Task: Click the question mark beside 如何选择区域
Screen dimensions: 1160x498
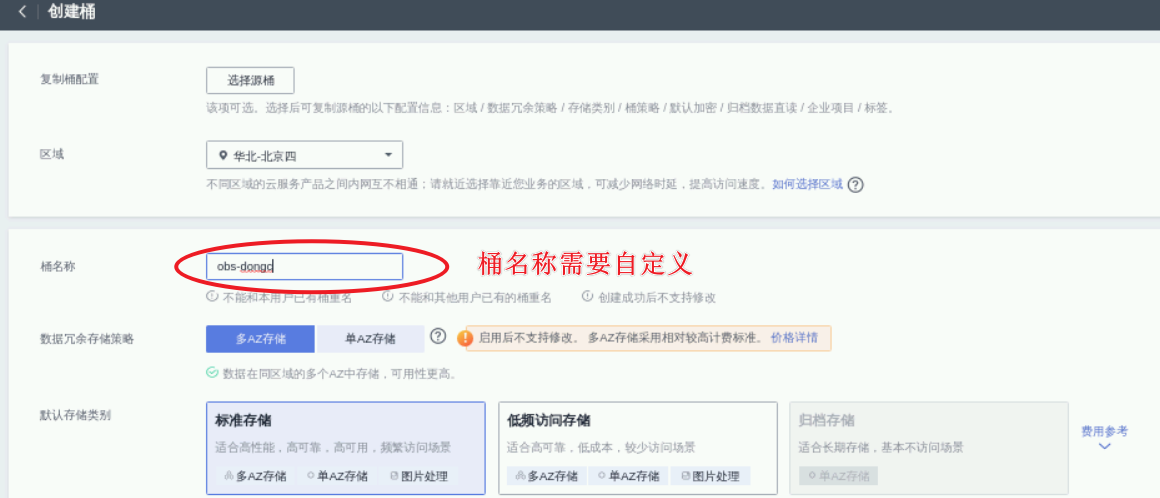Action: (855, 185)
